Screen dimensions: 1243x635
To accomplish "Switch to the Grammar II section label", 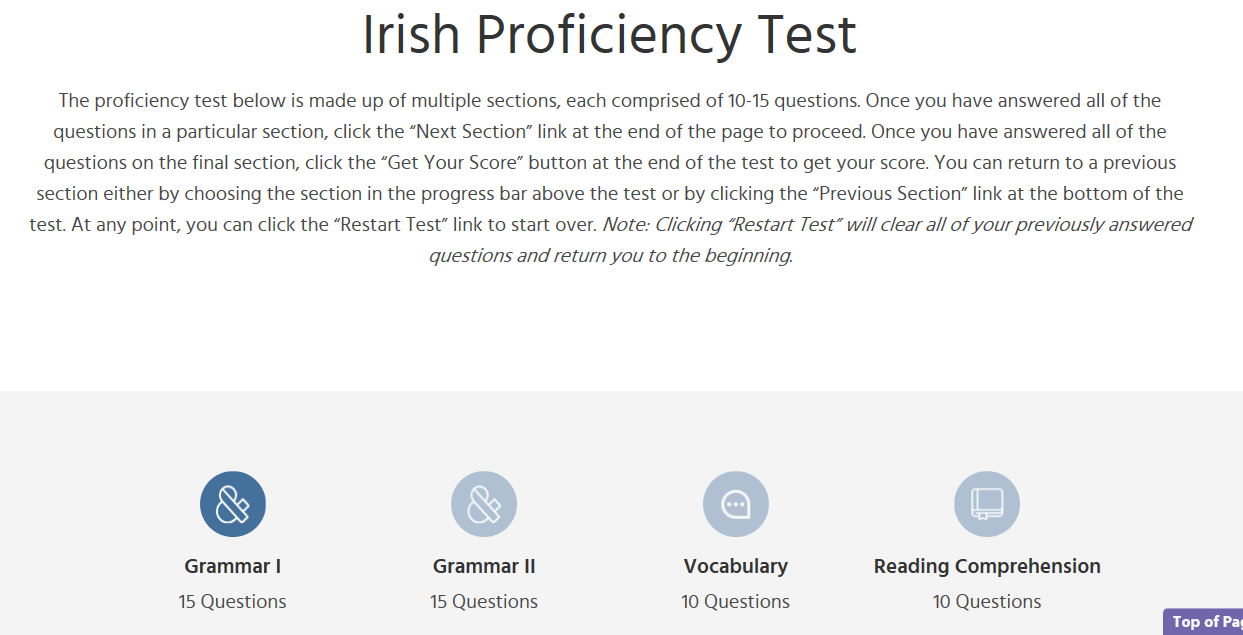I will pyautogui.click(x=484, y=565).
